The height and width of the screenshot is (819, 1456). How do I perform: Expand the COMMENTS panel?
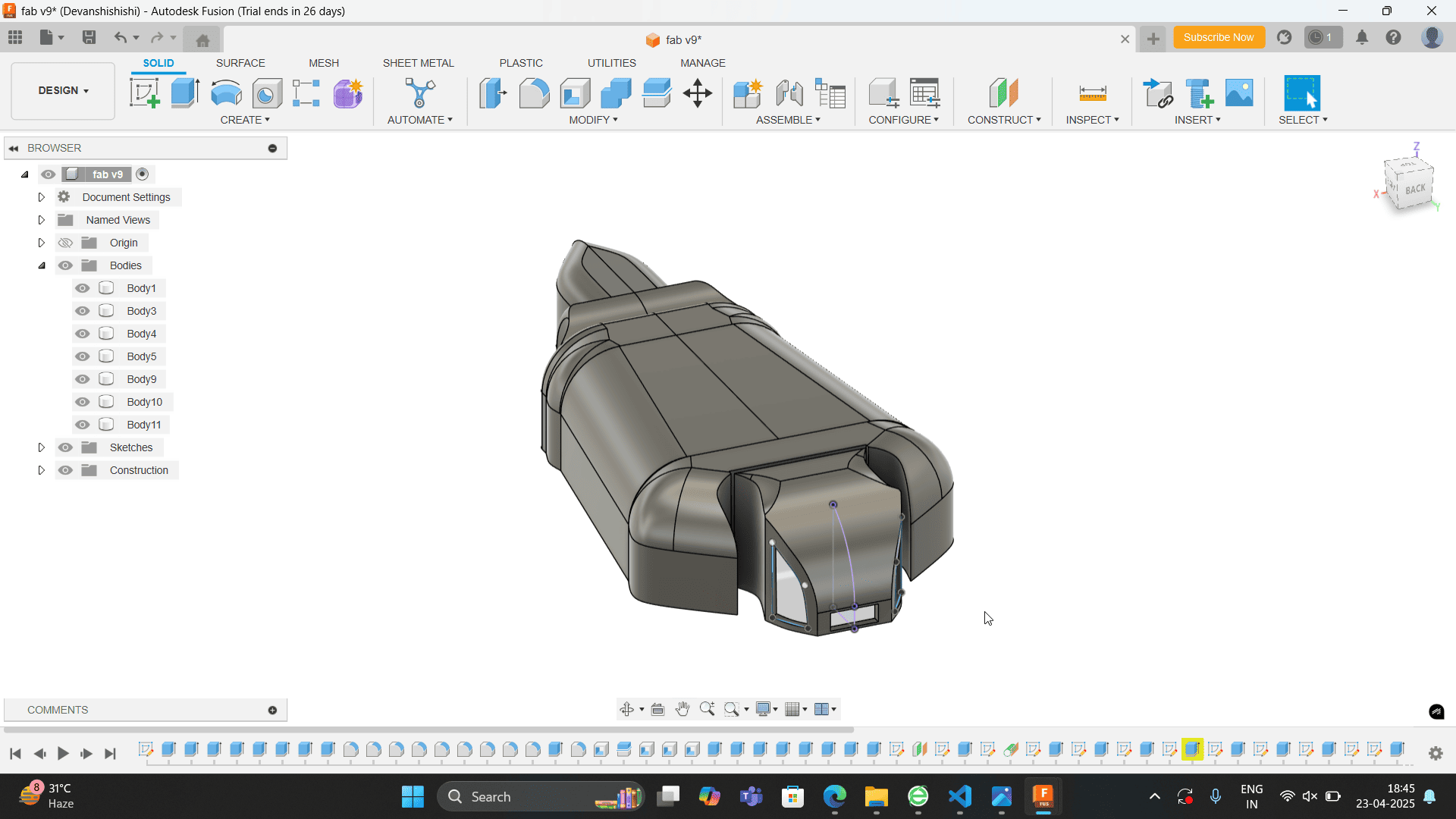pyautogui.click(x=272, y=710)
